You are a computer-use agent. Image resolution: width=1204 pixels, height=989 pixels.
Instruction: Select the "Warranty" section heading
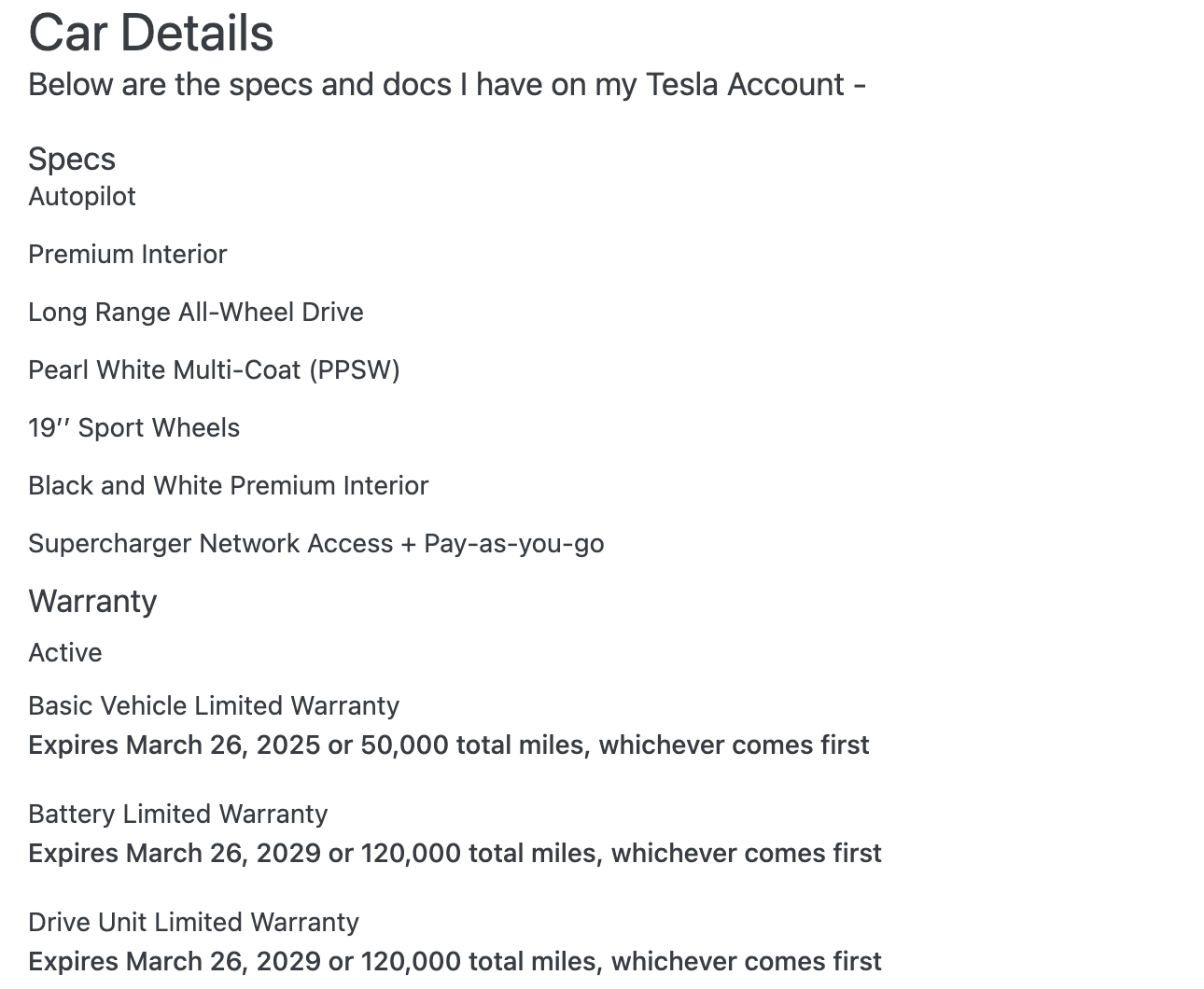pyautogui.click(x=92, y=602)
